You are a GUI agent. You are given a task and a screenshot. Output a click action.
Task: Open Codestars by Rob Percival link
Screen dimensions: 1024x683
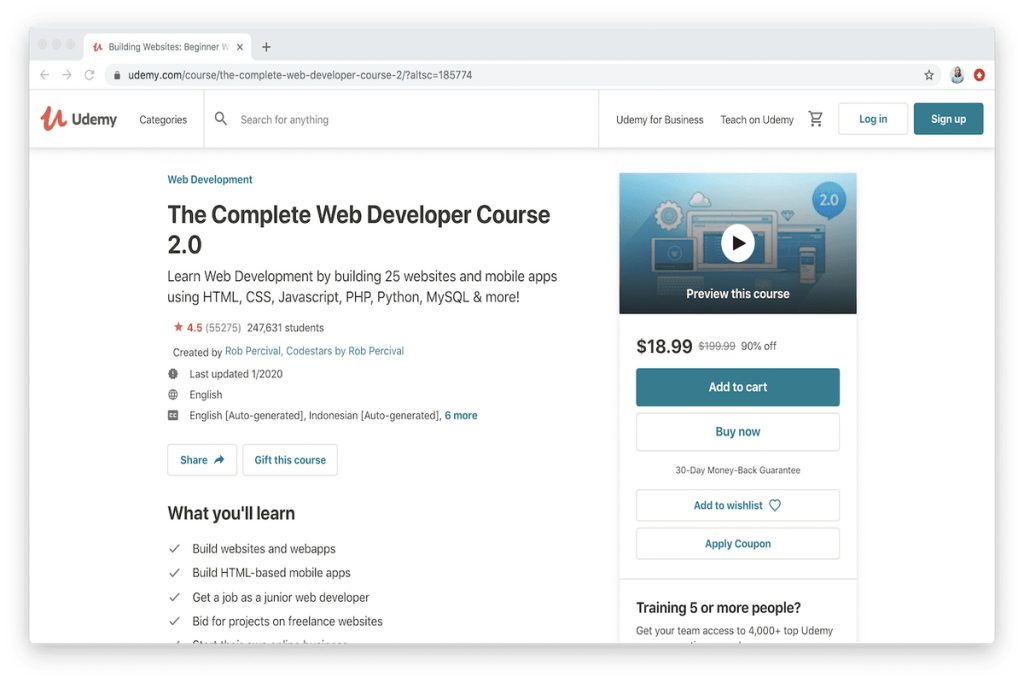(x=345, y=351)
